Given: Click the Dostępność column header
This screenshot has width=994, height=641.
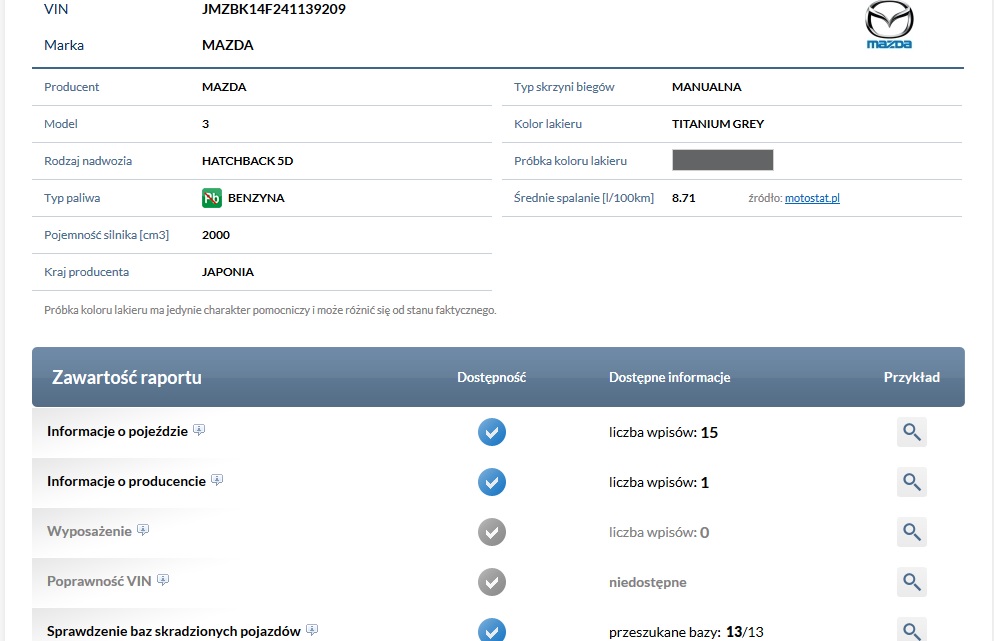Looking at the screenshot, I should (491, 378).
